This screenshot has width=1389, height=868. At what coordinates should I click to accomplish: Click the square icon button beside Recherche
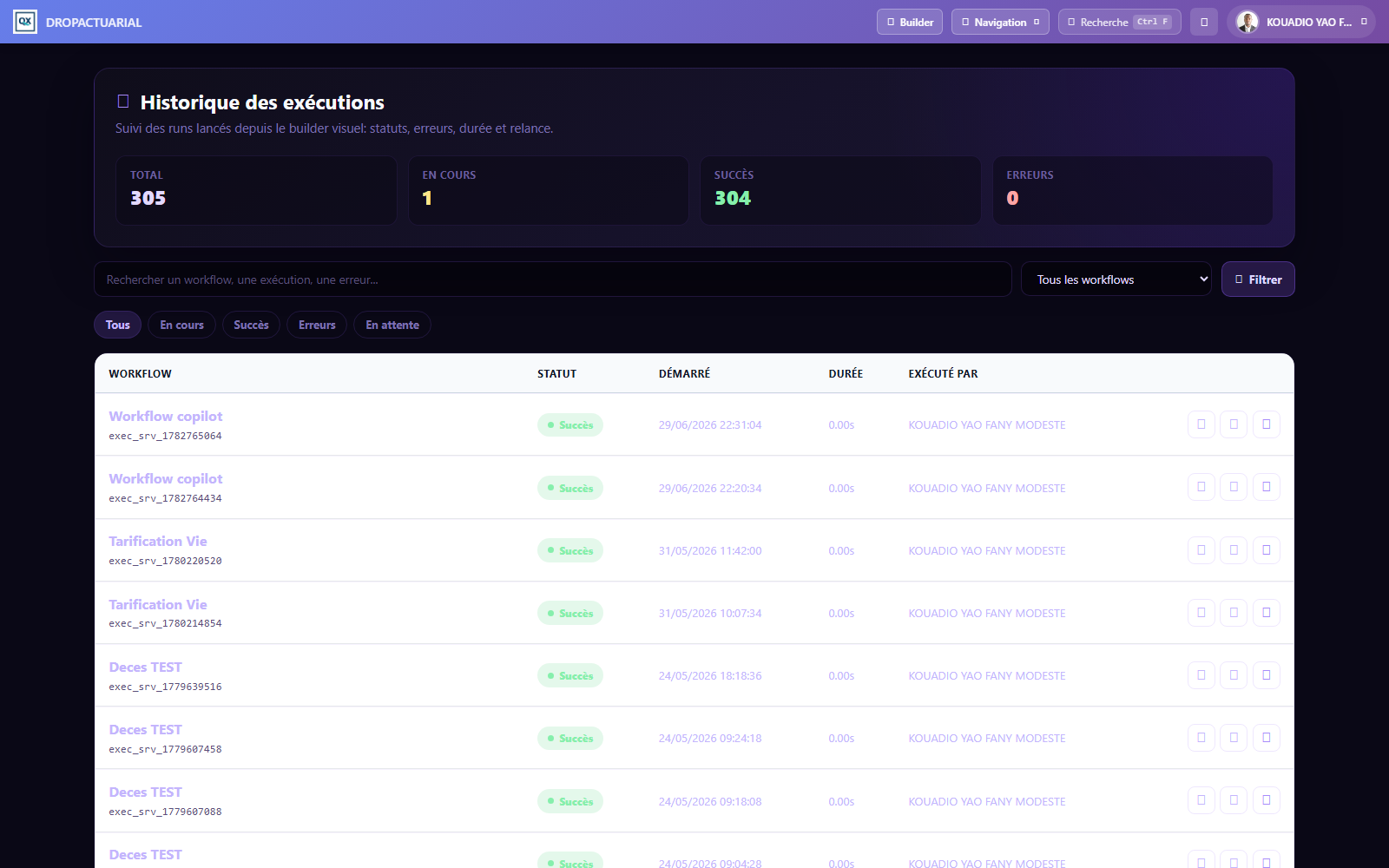[x=1204, y=22]
